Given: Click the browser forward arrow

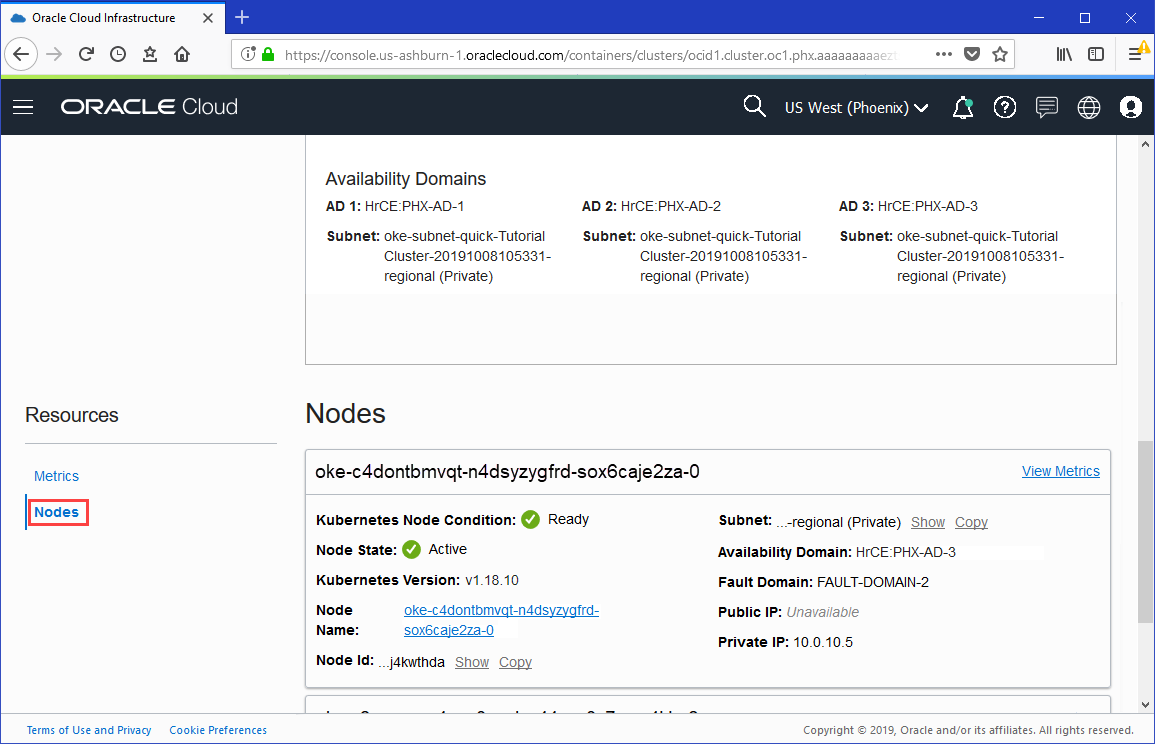Looking at the screenshot, I should (x=54, y=54).
